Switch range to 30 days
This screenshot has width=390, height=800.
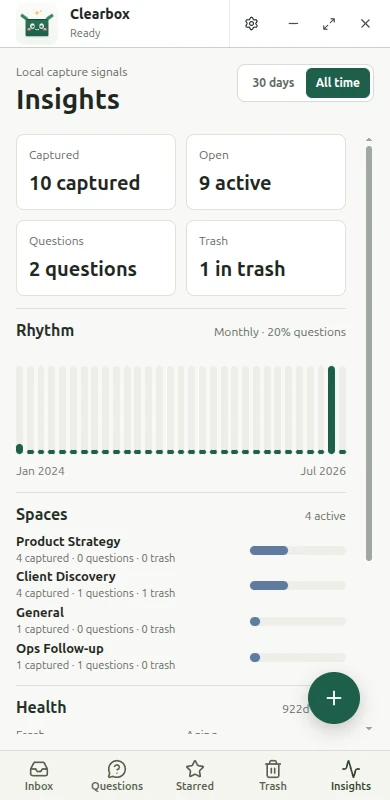tap(273, 83)
